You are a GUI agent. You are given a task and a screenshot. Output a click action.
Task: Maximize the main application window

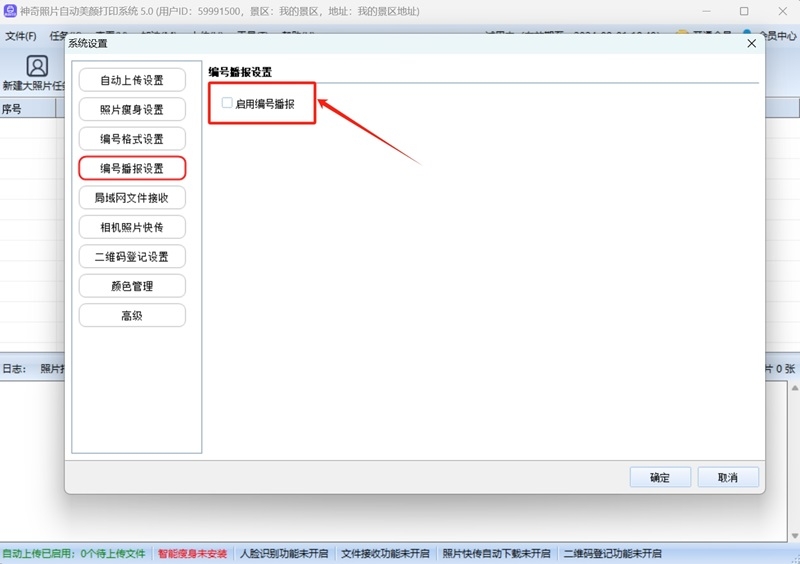point(744,11)
